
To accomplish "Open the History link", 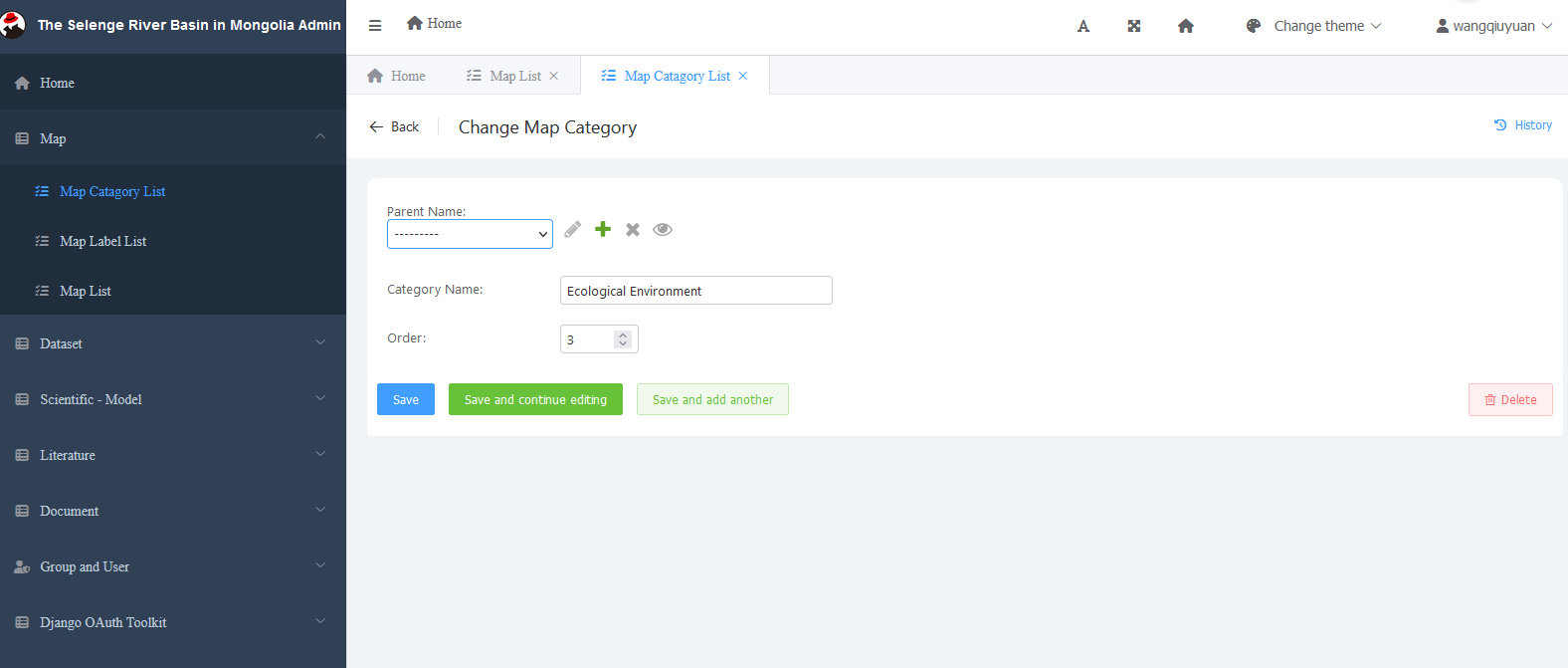I will [1523, 125].
